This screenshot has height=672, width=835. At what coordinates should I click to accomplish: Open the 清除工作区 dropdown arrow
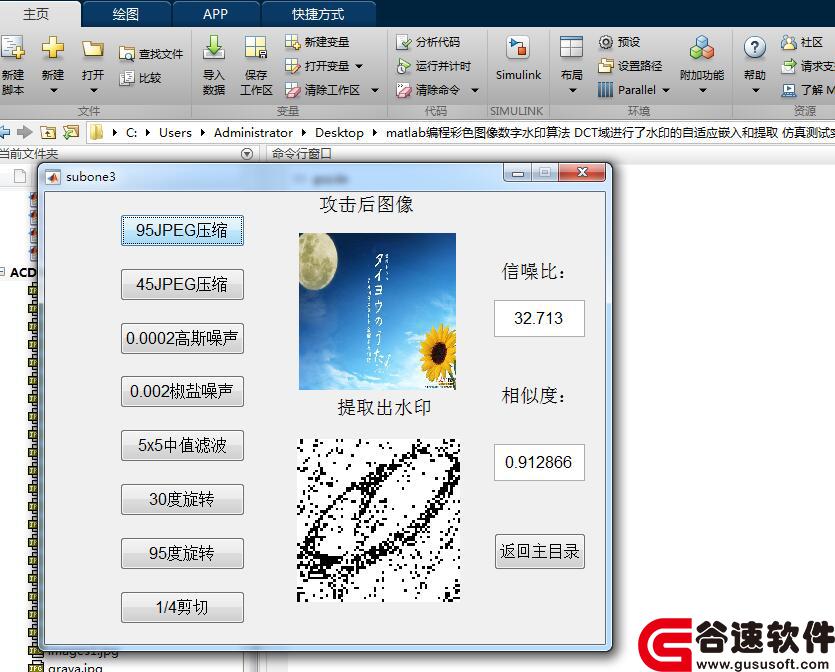[375, 90]
